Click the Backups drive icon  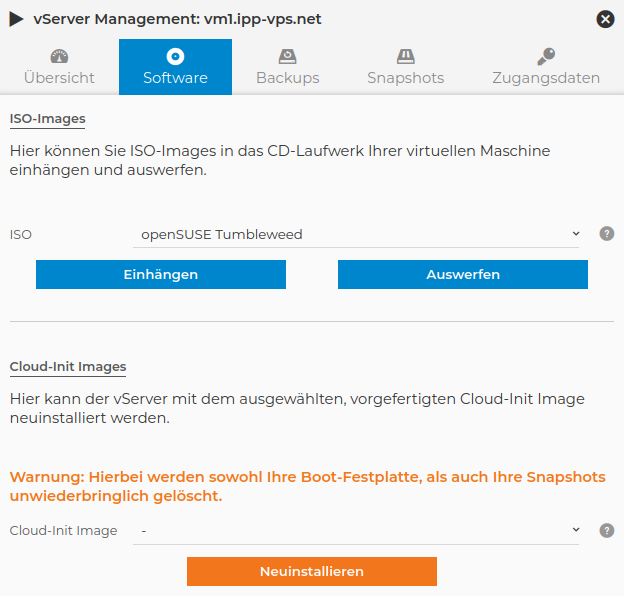[288, 56]
